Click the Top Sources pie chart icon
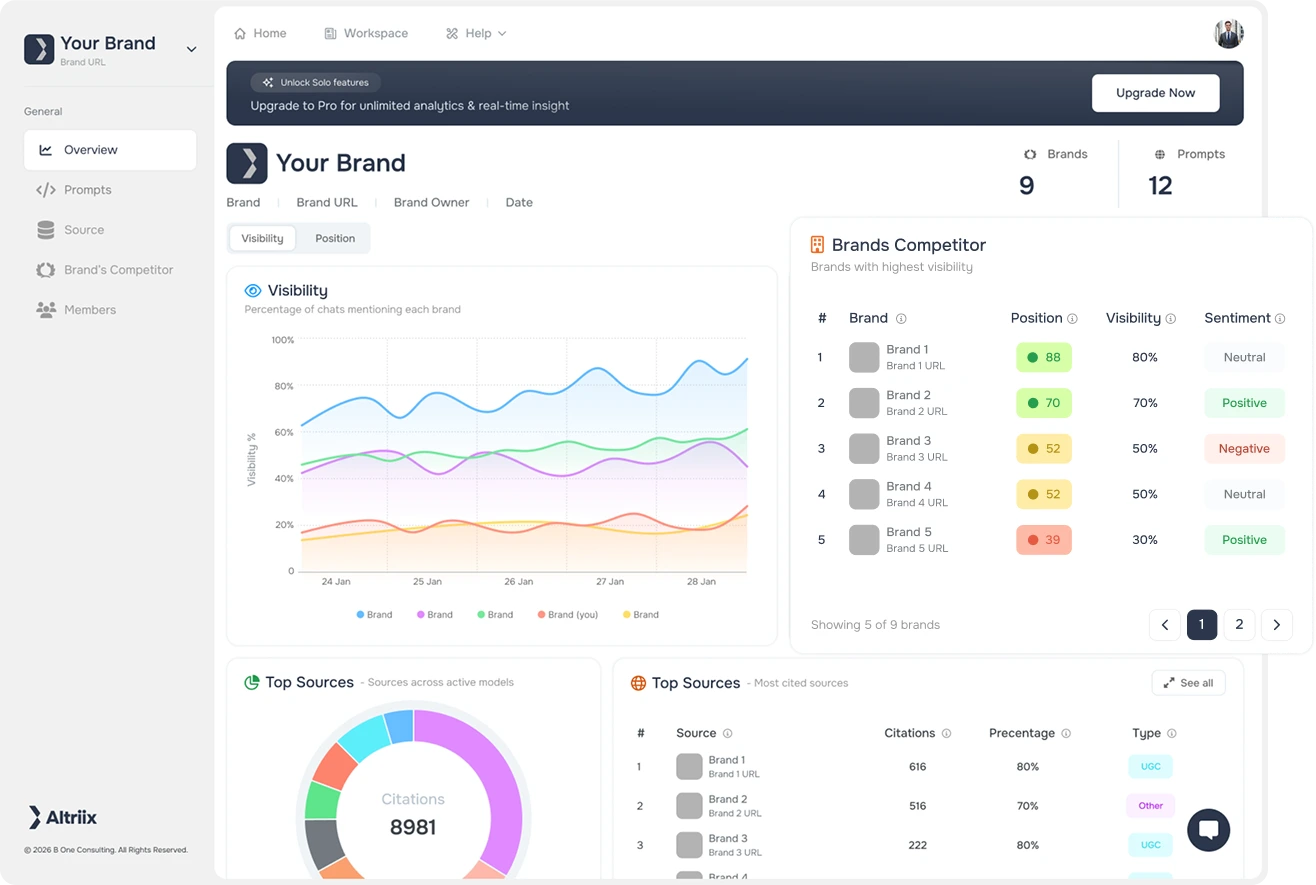Screen dimensions: 1316x885 click(x=252, y=682)
